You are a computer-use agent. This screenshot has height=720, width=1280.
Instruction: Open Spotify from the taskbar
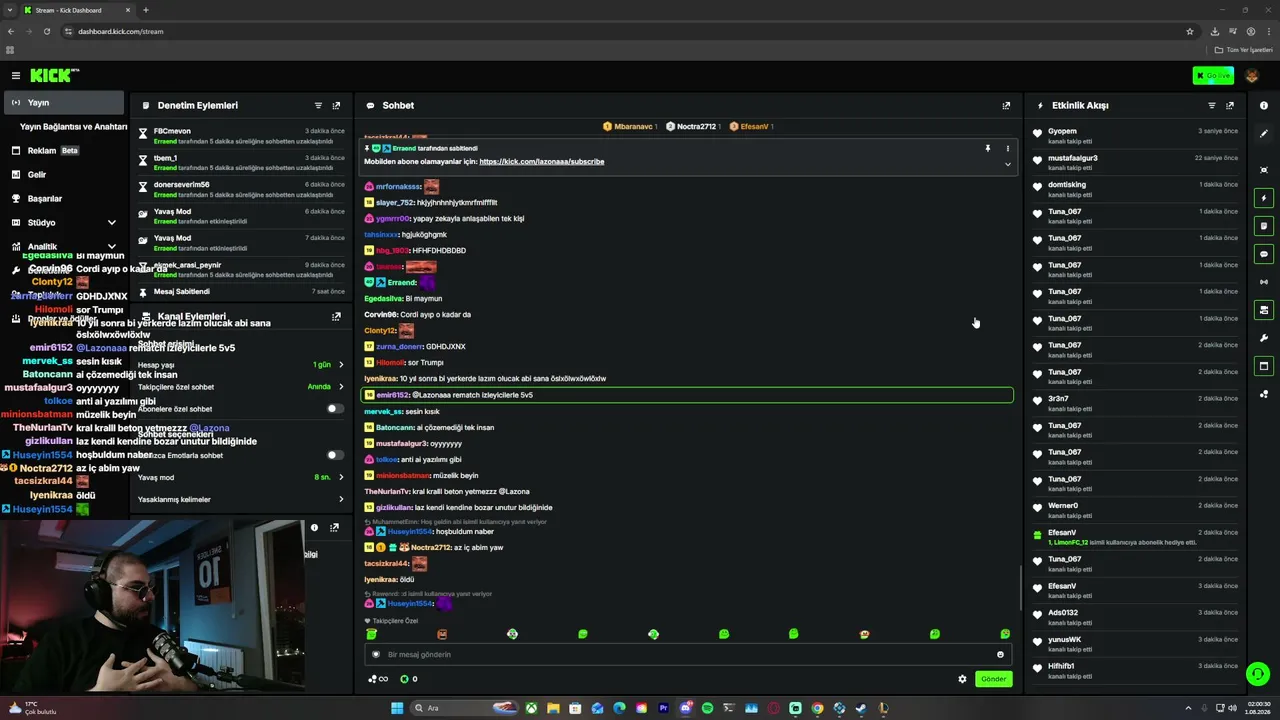click(707, 708)
